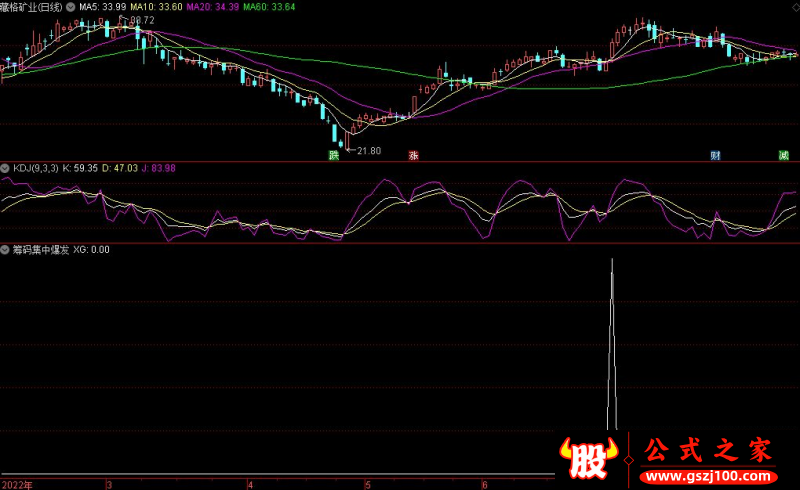This screenshot has width=800, height=490.
Task: Click the 筹码集中爆发 indicator name
Action: (41, 250)
